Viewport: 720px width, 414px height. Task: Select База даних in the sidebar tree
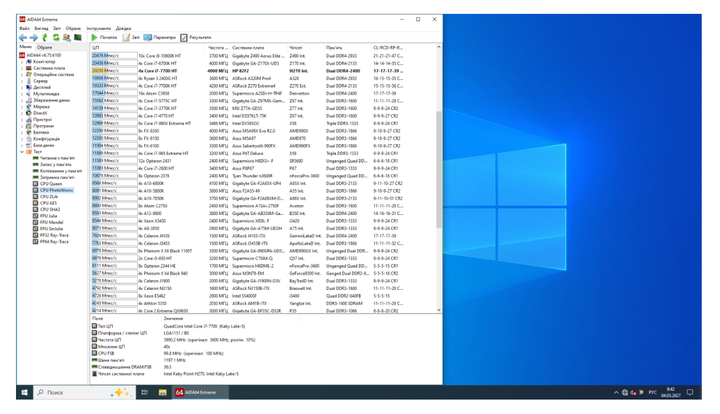(44, 145)
